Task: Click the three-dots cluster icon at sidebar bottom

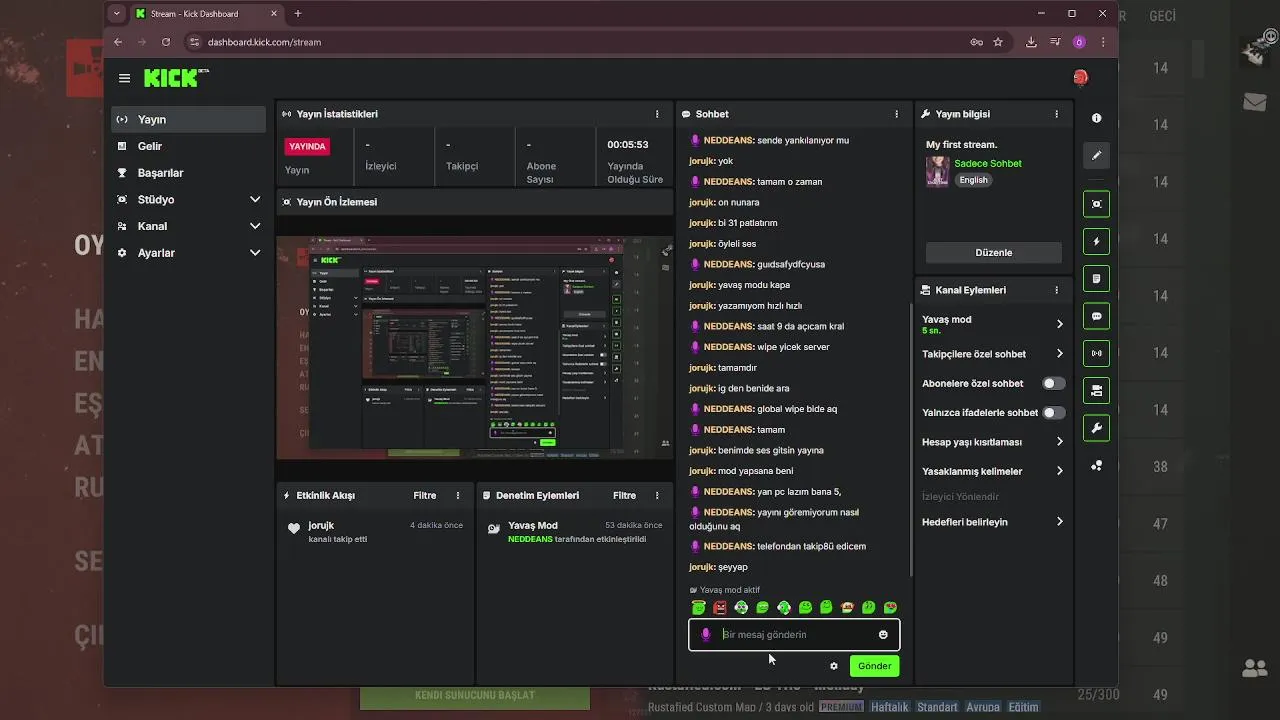Action: 1097,465
